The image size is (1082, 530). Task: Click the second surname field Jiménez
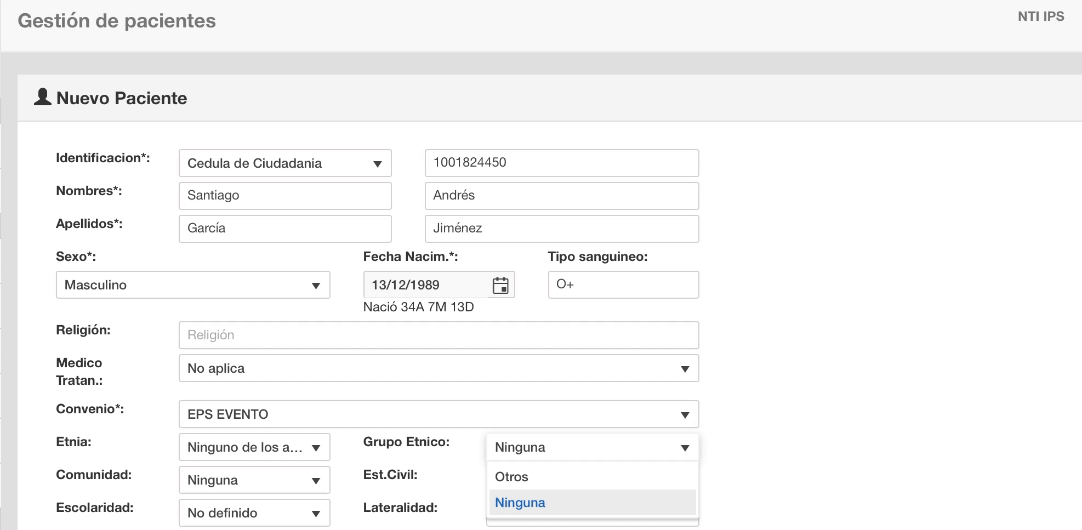tap(561, 228)
